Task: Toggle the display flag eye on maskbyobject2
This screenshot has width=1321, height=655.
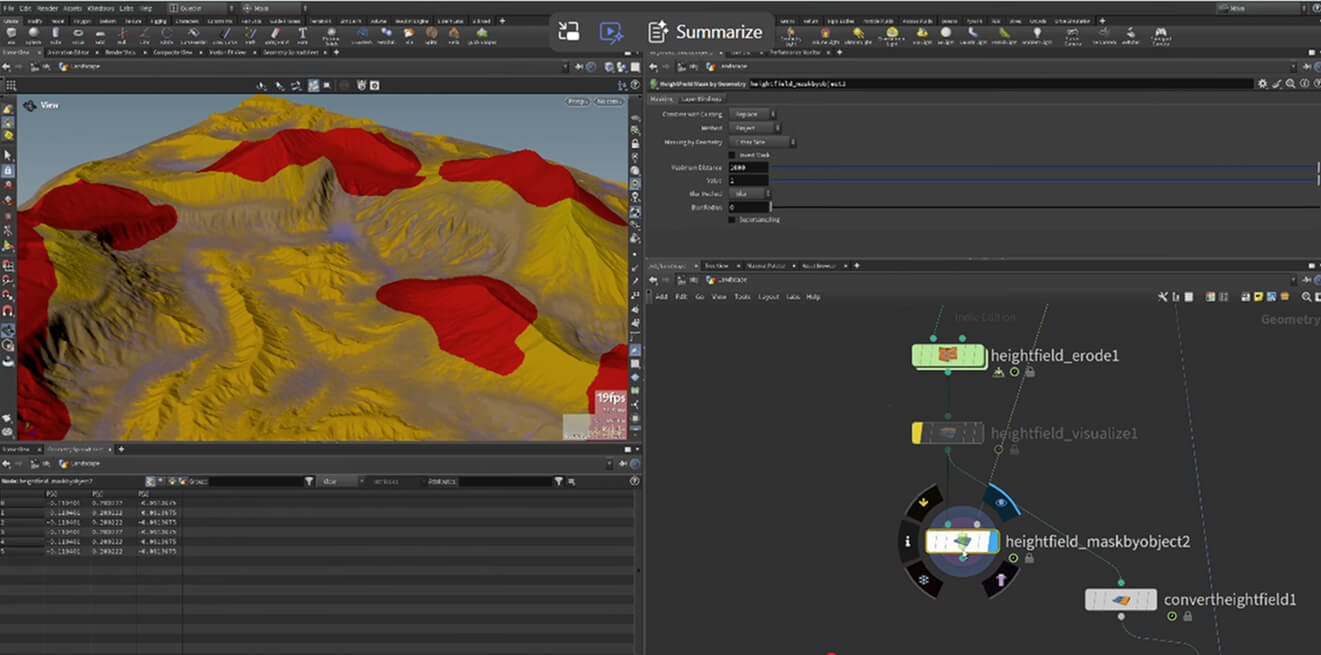Action: coord(1002,504)
